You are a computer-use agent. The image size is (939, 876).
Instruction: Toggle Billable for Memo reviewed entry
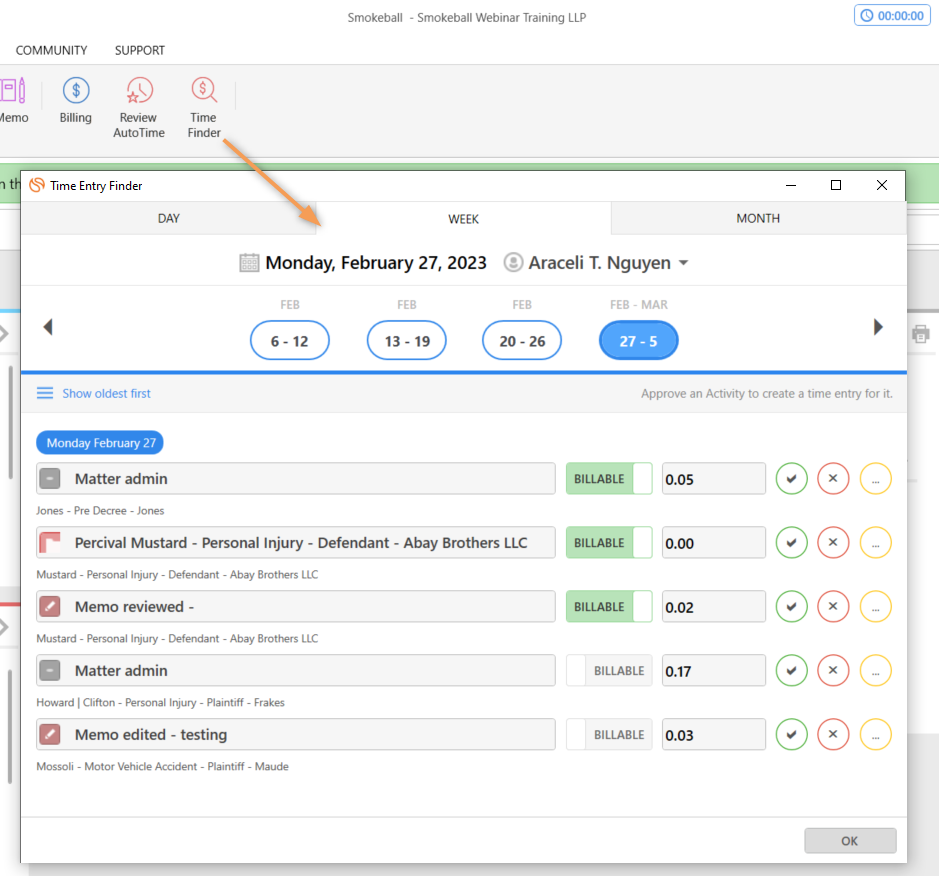[609, 607]
